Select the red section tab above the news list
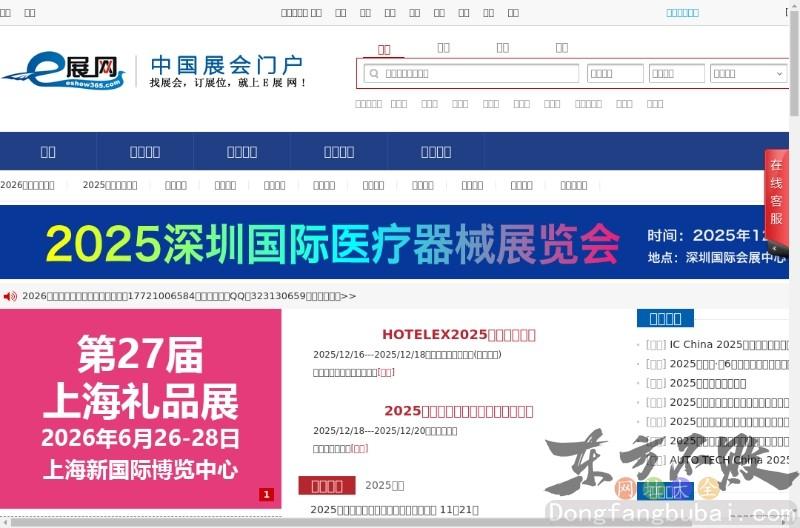Screen dimensions: 800x528 coord(327,486)
